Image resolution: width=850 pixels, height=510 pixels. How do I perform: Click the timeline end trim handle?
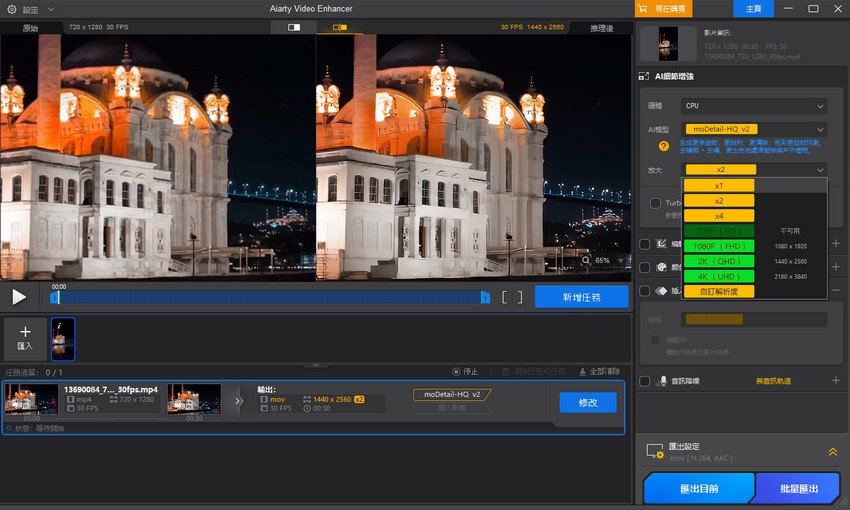[x=486, y=298]
